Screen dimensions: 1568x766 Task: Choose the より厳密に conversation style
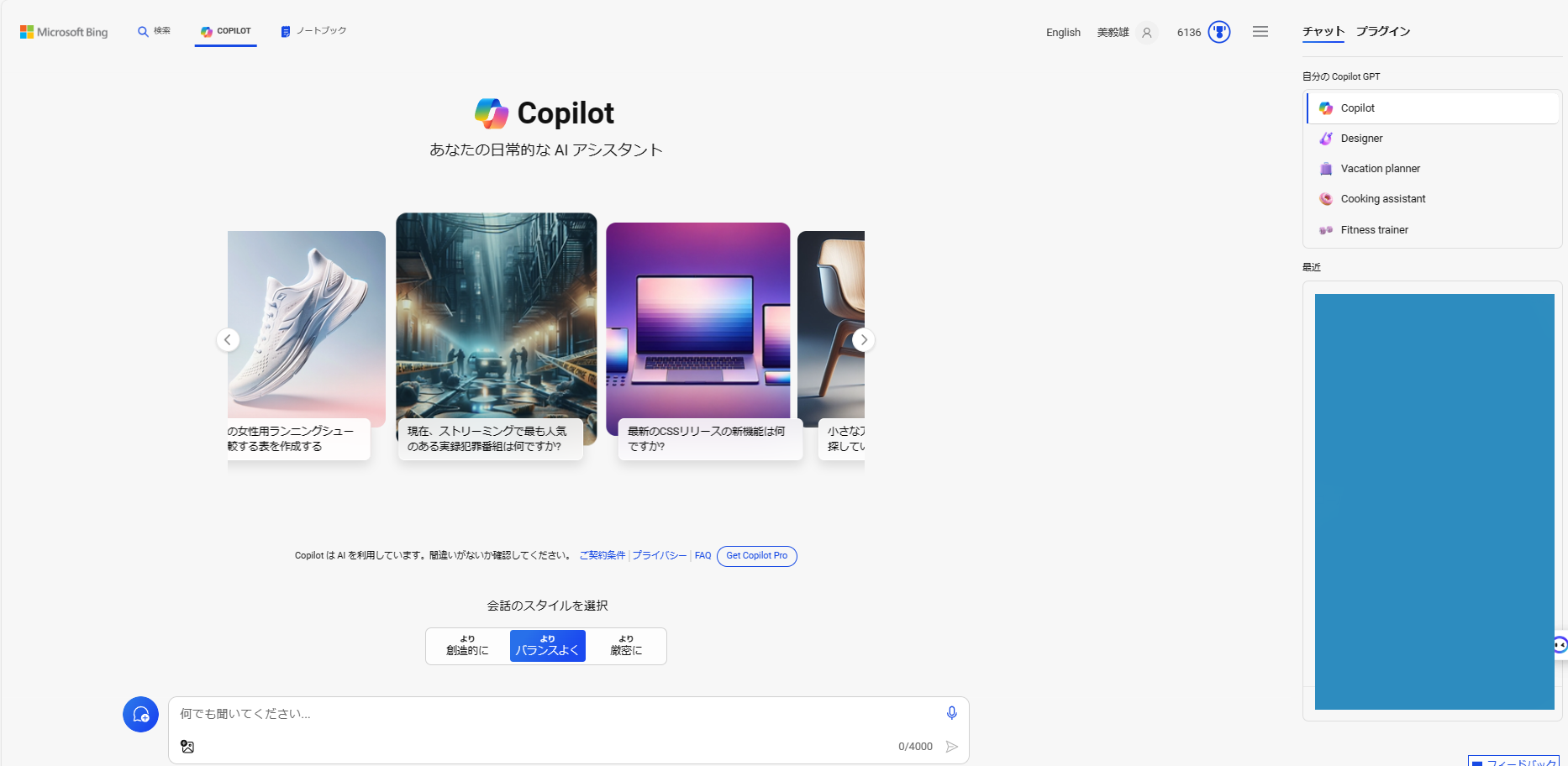pyautogui.click(x=626, y=646)
